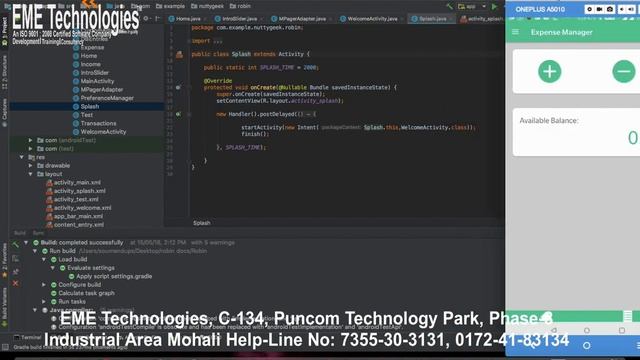Collapse the Load build node

click(x=44, y=260)
